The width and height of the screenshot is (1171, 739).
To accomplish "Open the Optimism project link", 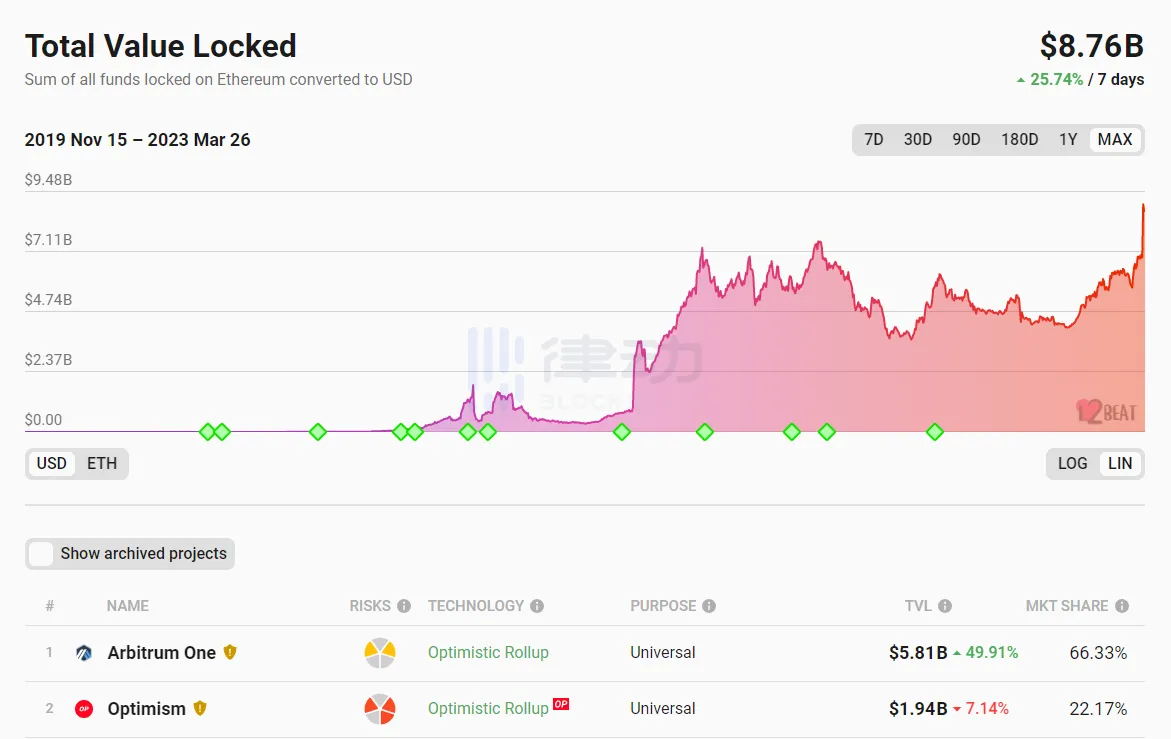I will point(146,709).
